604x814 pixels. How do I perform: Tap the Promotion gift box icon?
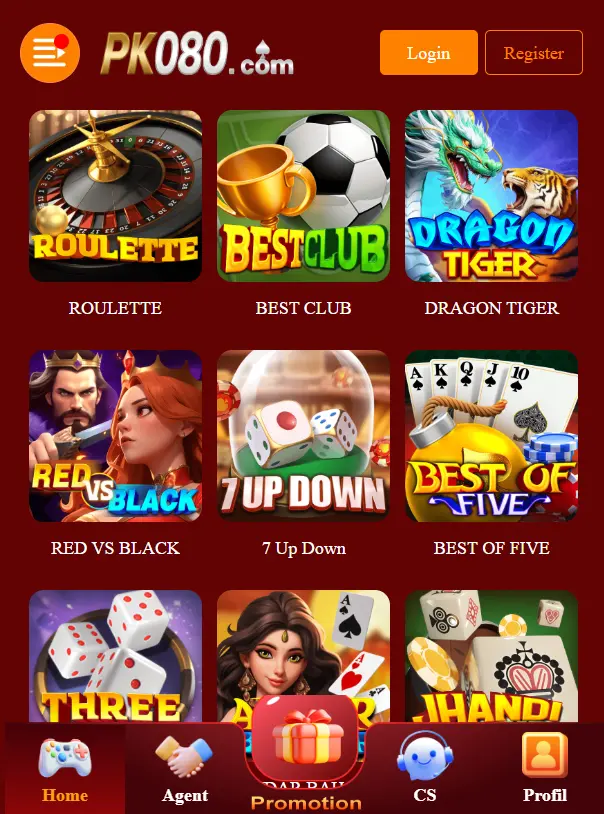click(306, 736)
